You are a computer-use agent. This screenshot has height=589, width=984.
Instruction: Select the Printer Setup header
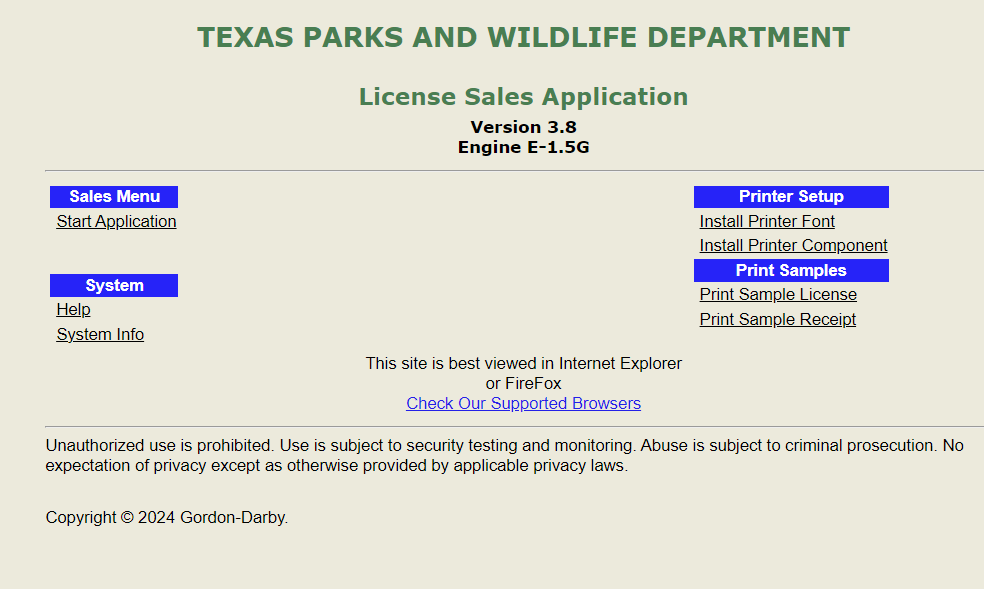pyautogui.click(x=791, y=197)
